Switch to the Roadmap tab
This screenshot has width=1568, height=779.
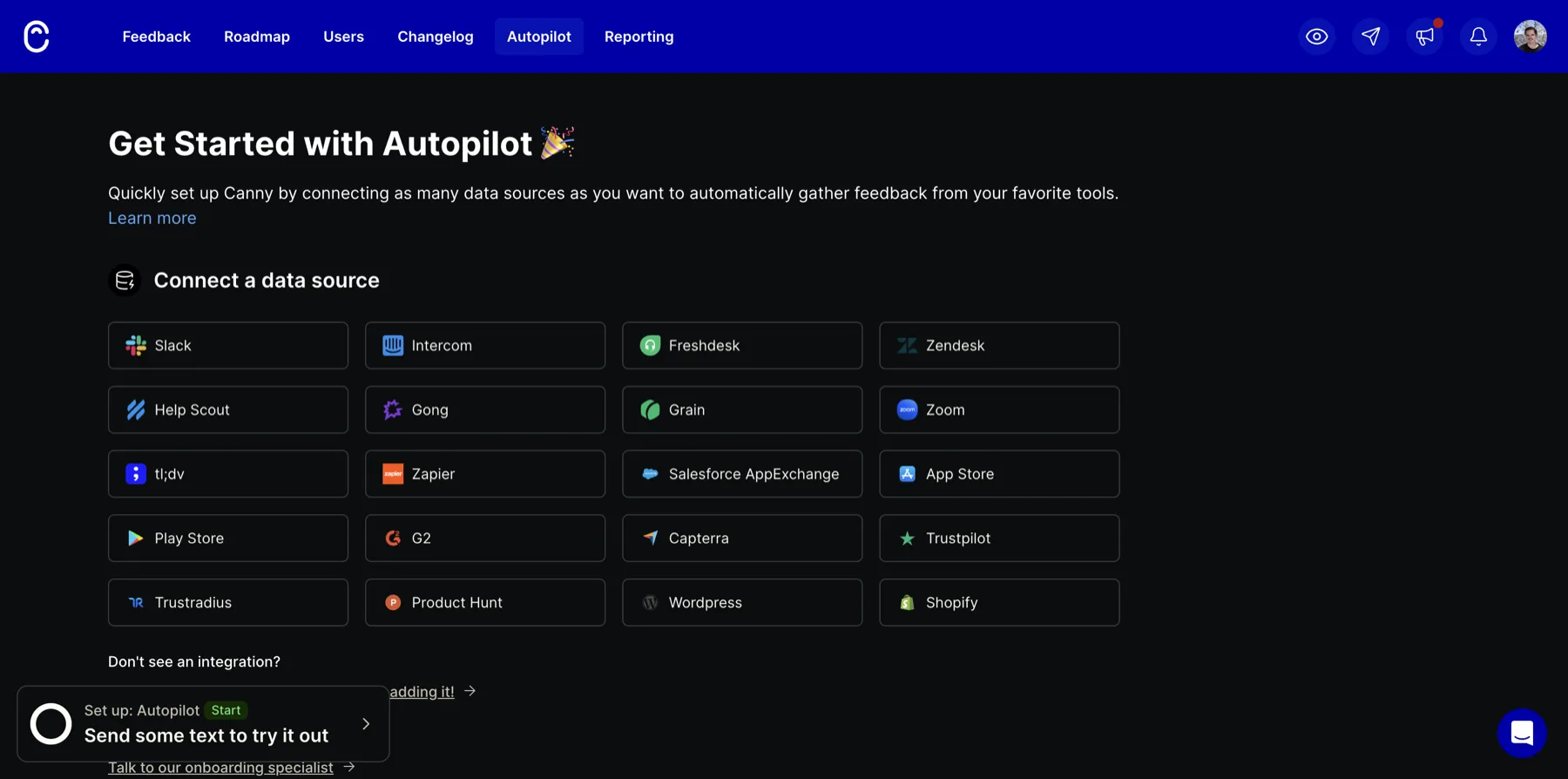(257, 37)
